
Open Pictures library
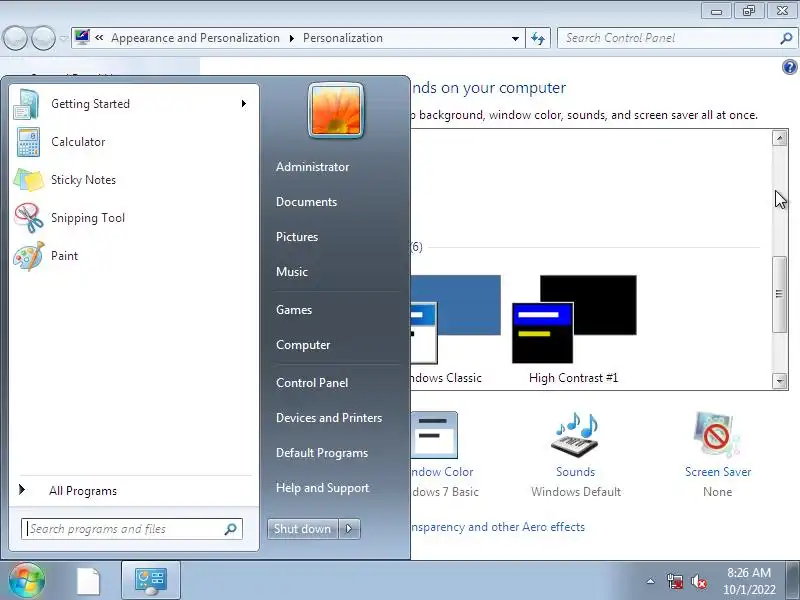click(x=297, y=237)
